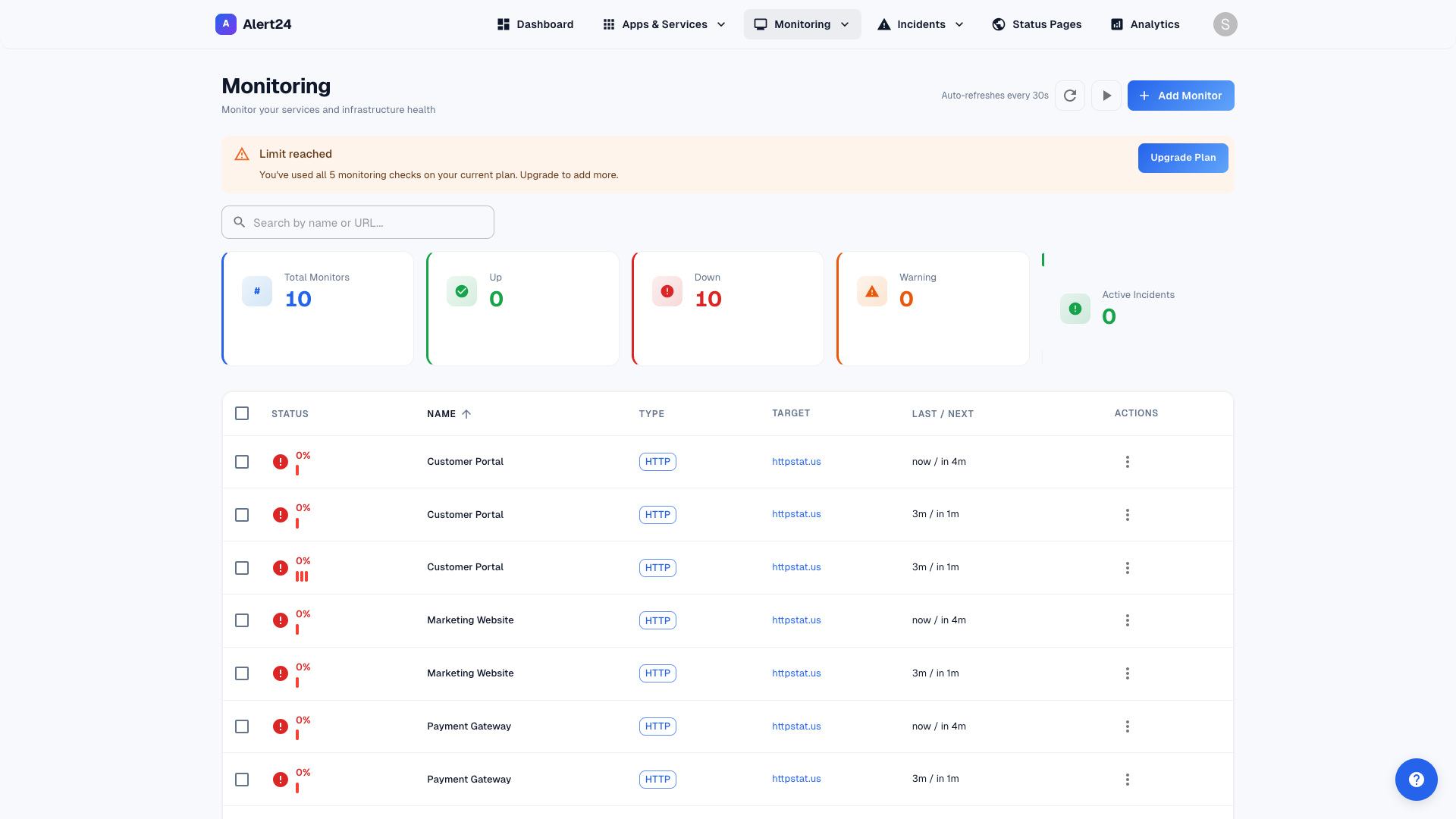Viewport: 1456px width, 819px height.
Task: Expand the Apps & Services dropdown
Action: point(663,24)
